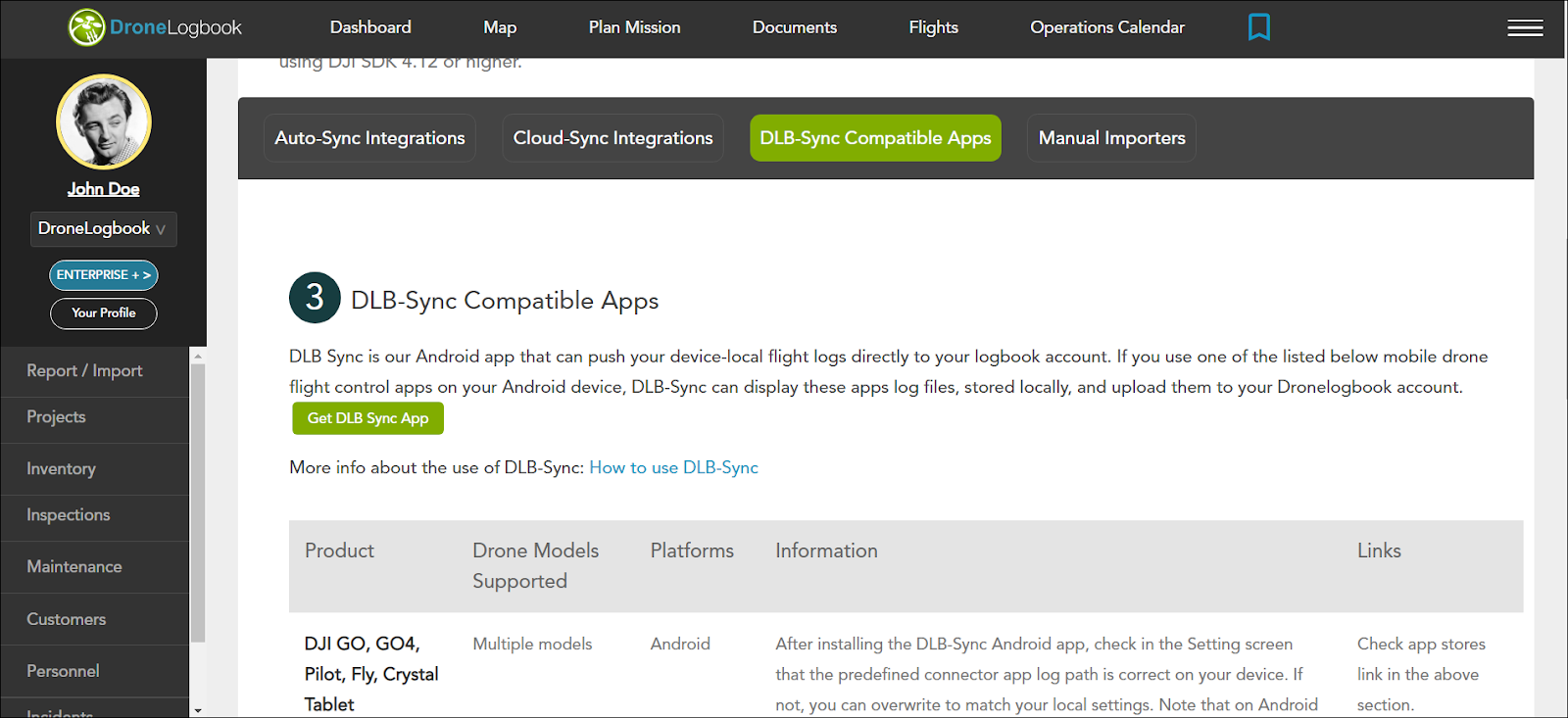This screenshot has width=1568, height=718.
Task: Switch to the Manual Importers tab
Action: 1111,138
